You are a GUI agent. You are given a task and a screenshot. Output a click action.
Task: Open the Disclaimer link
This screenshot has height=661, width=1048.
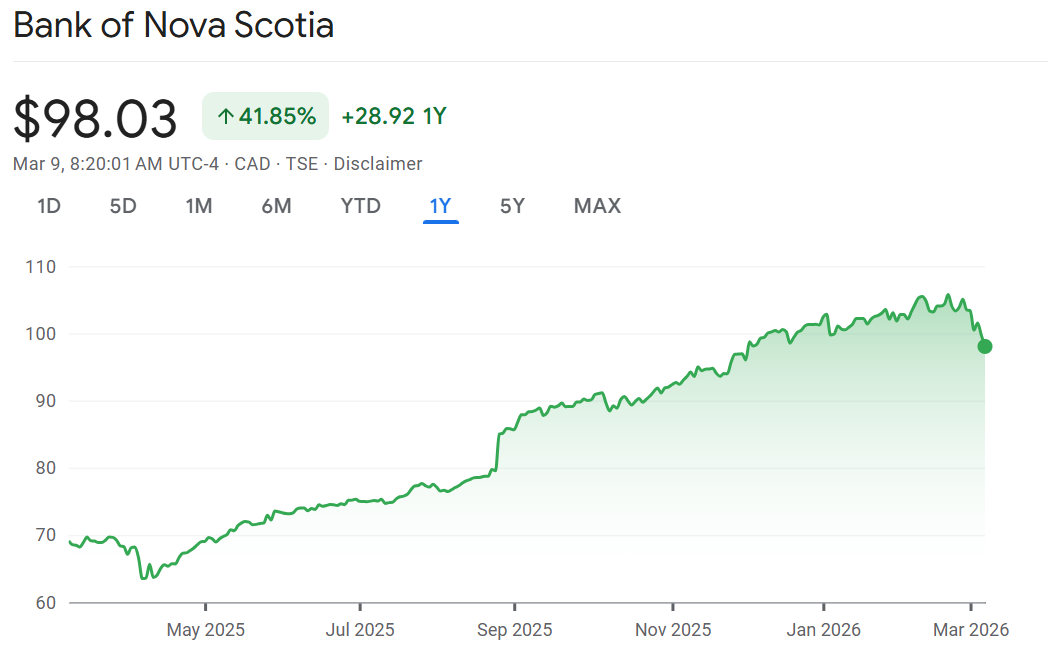(378, 164)
